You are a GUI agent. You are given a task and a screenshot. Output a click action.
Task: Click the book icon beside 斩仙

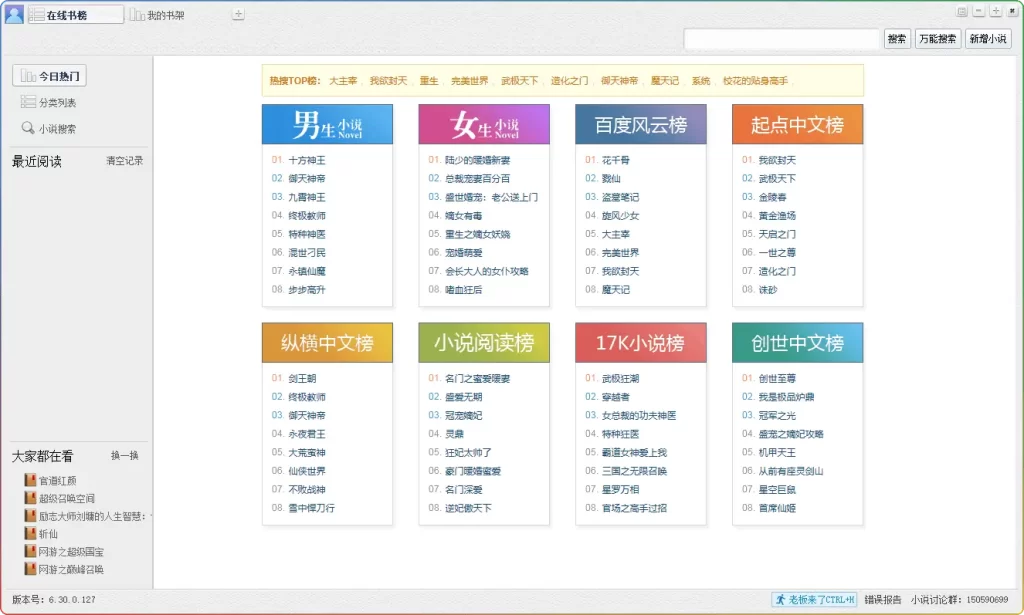click(28, 533)
